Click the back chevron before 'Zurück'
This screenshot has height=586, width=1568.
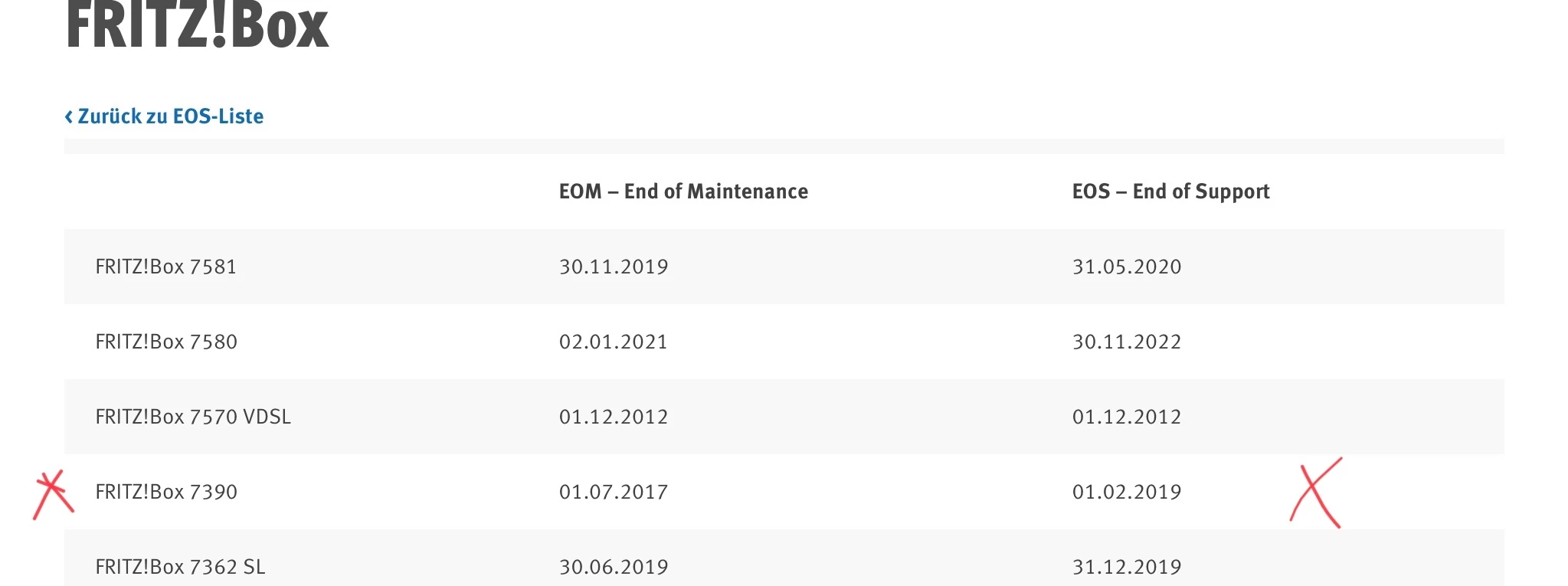[69, 116]
